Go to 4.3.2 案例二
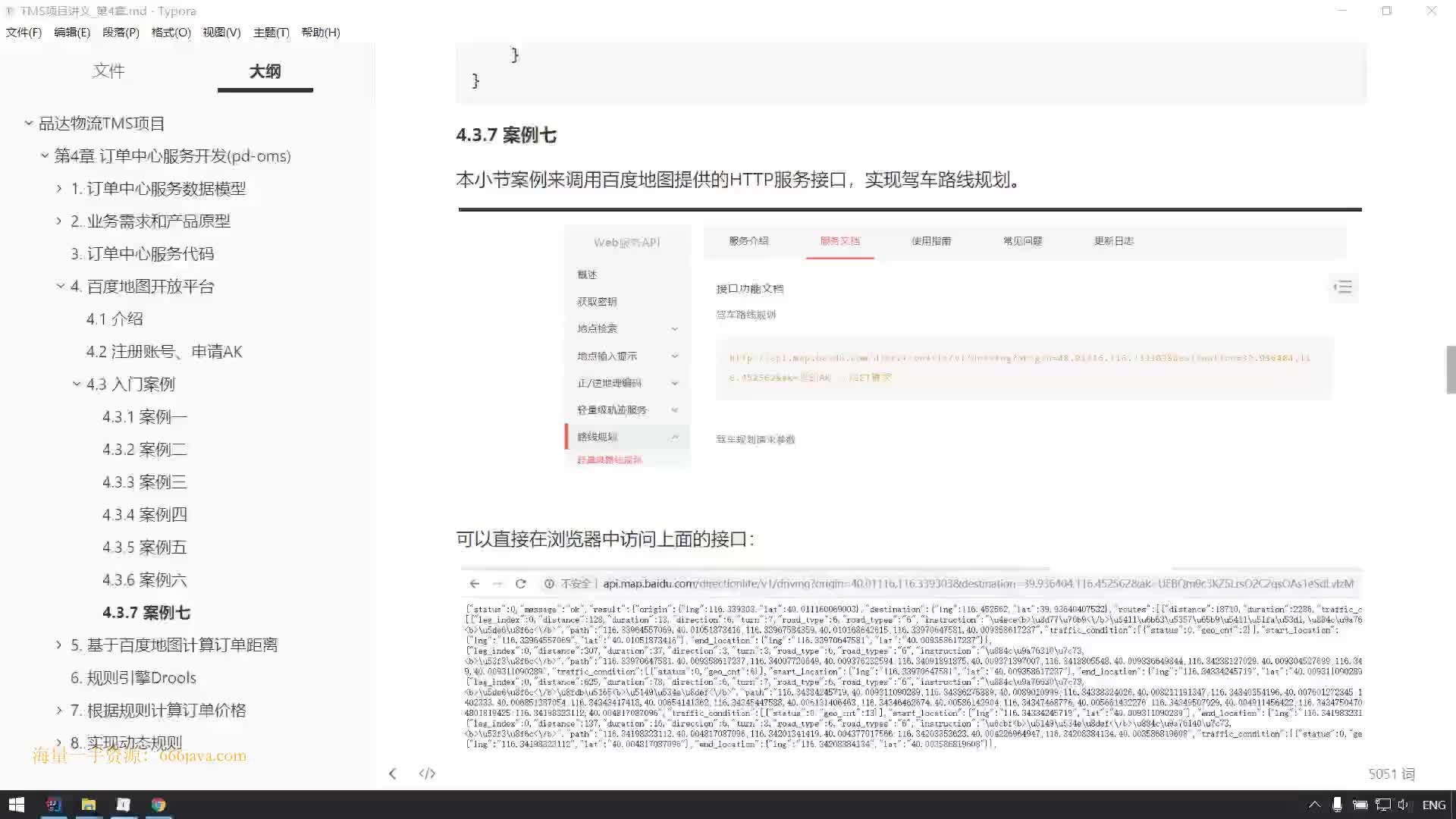This screenshot has width=1456, height=819. coord(144,449)
